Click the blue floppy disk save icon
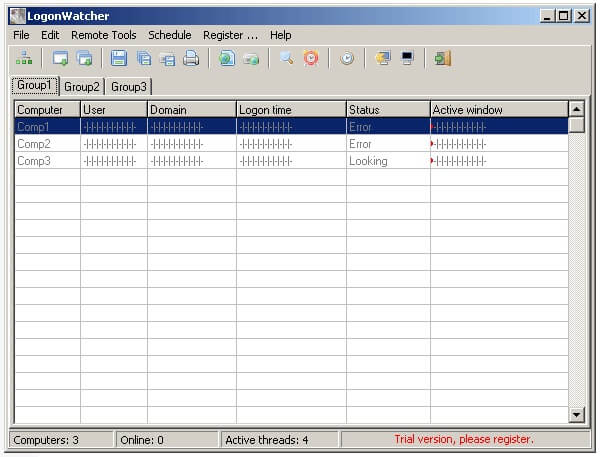The height and width of the screenshot is (457, 601). coord(119,59)
